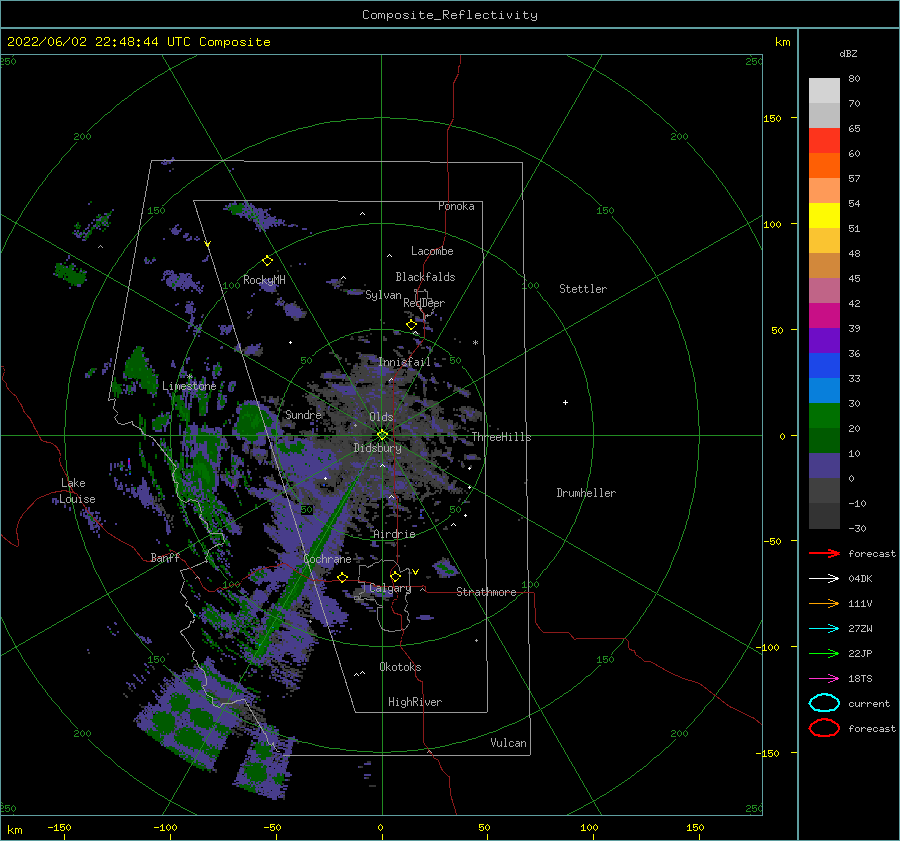Viewport: 900px width, 841px height.
Task: Click the Lake Louise label
Action: (x=77, y=491)
